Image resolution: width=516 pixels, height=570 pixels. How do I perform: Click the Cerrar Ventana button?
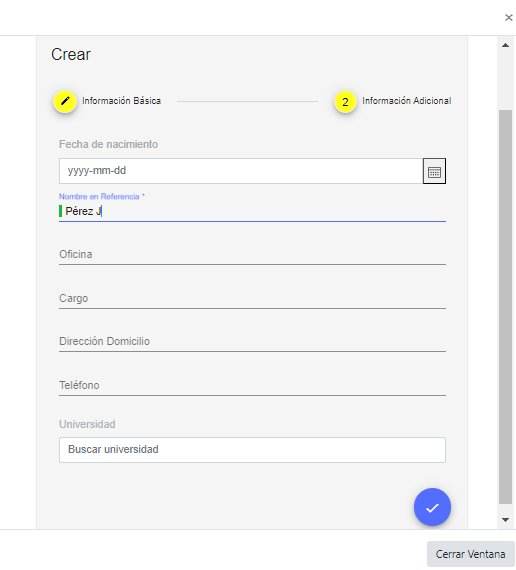coord(471,554)
